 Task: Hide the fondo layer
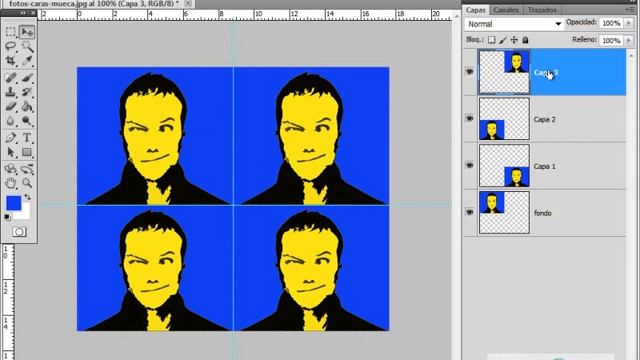click(470, 212)
